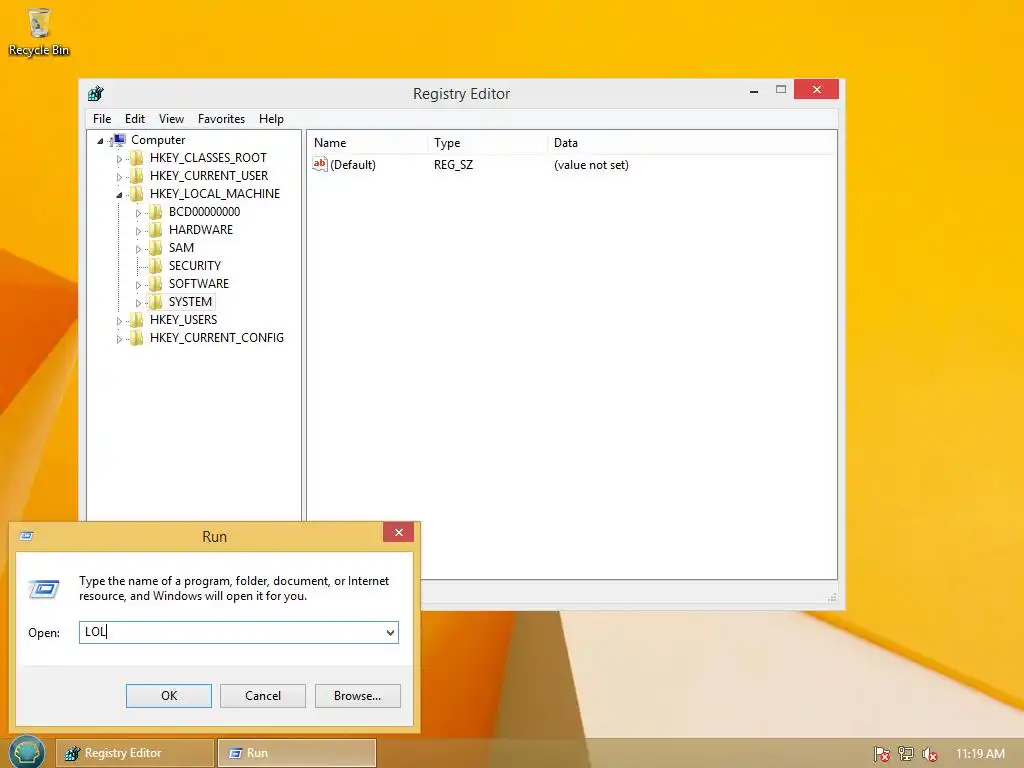Click the HKEY_CURRENT_USER folder icon
Screen dimensions: 1024x768
coord(136,176)
